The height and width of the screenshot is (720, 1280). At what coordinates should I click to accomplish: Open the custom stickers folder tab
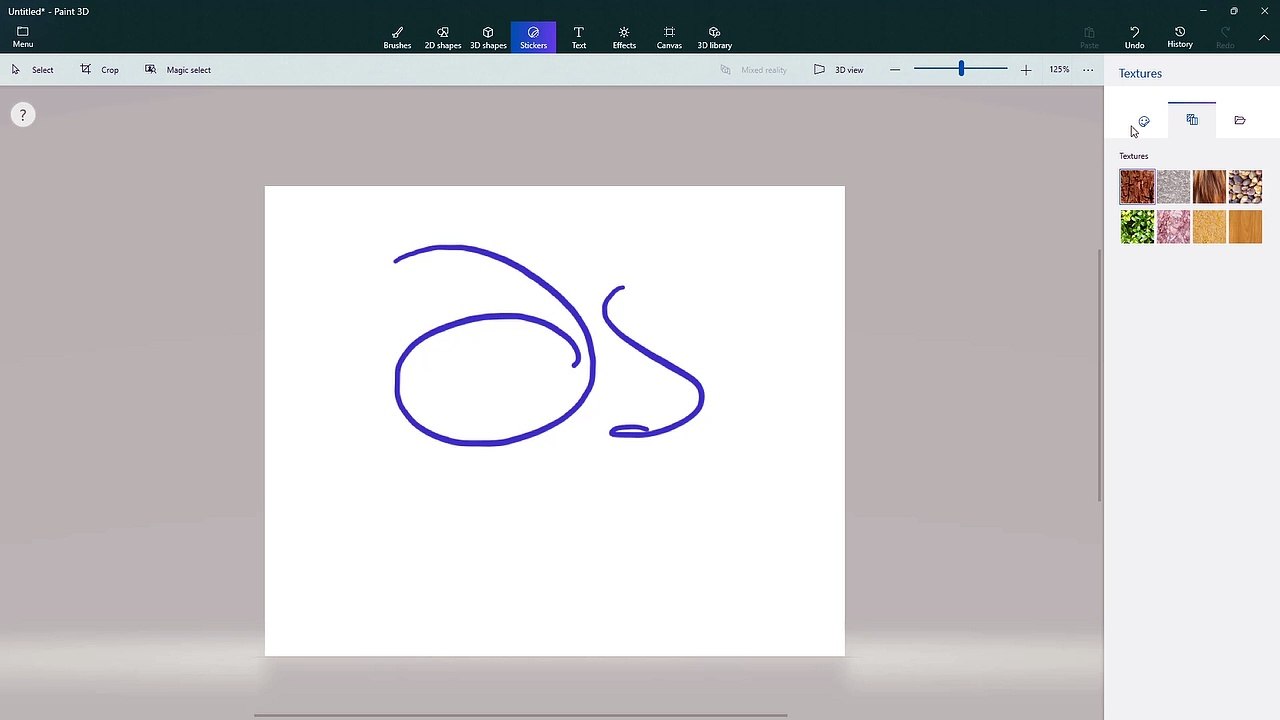[1240, 120]
